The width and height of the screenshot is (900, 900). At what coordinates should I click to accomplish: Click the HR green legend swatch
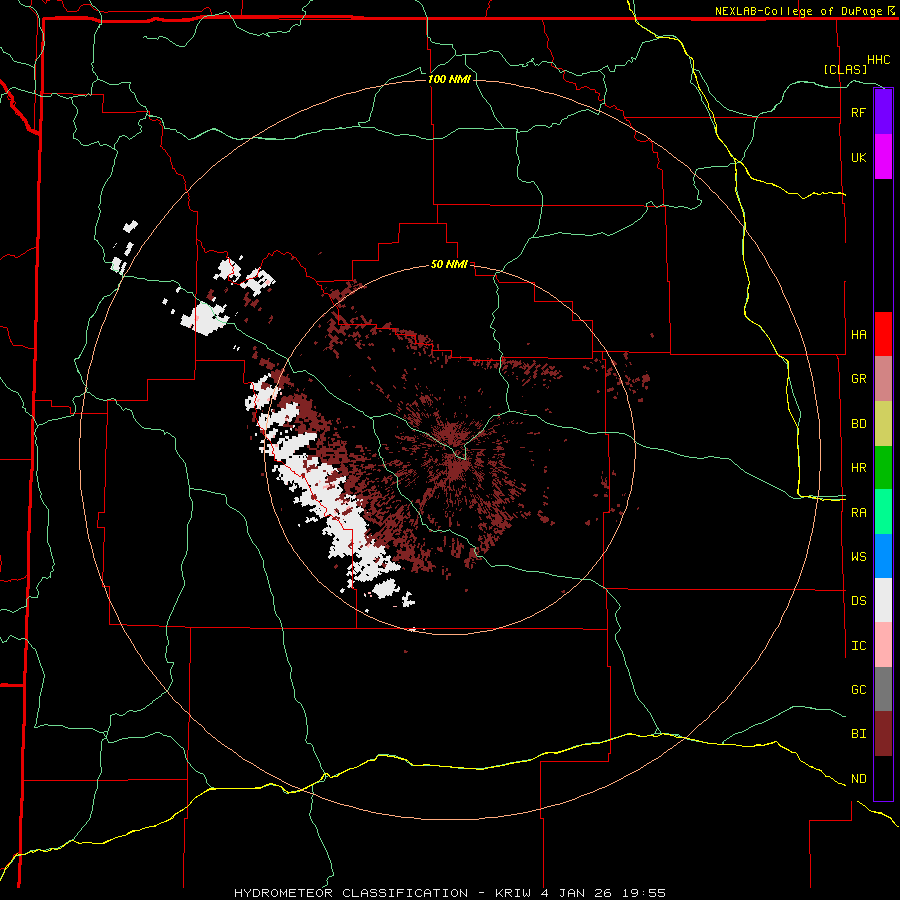[883, 467]
